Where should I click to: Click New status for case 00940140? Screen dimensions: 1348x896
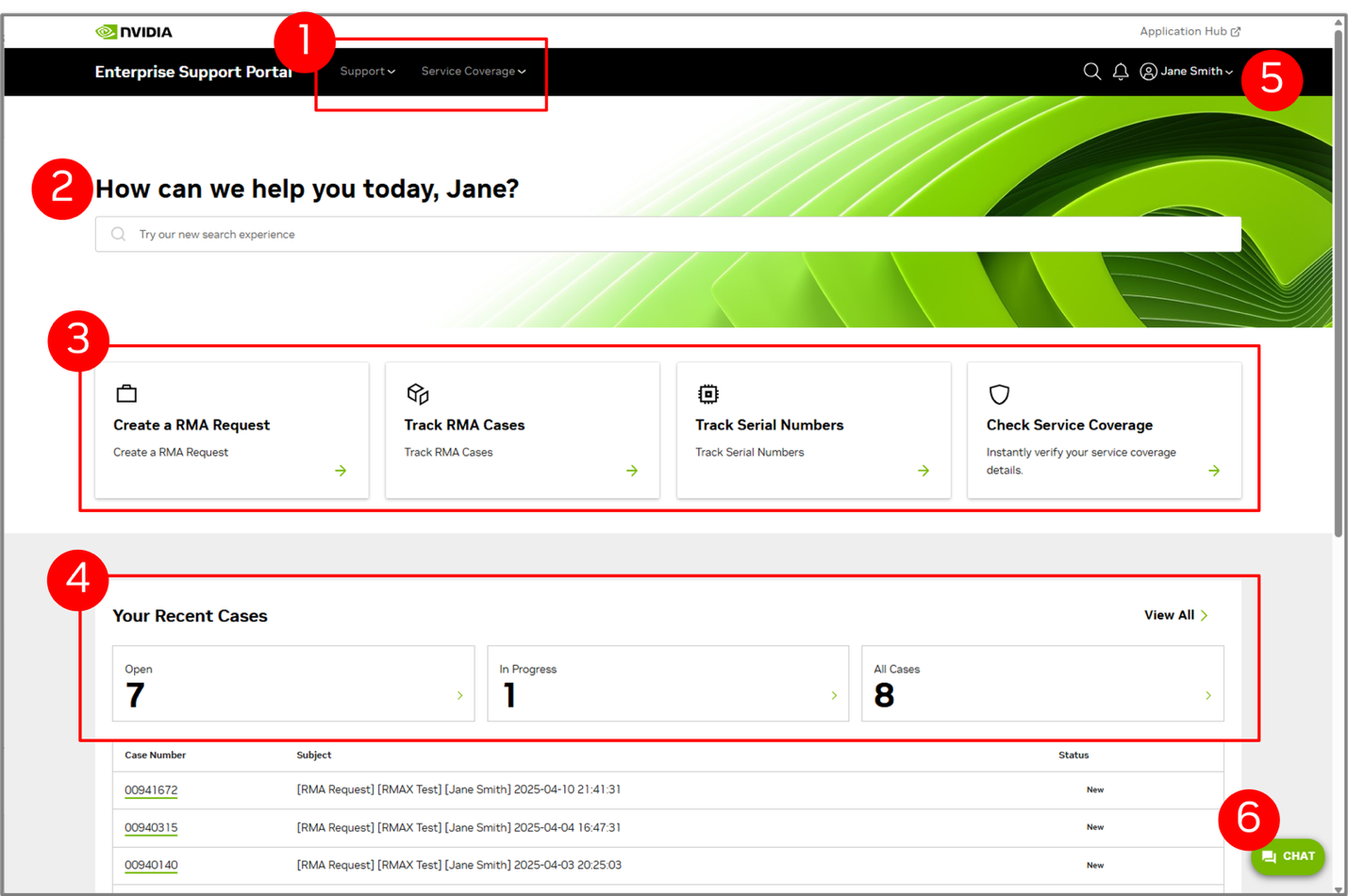[x=1095, y=866]
